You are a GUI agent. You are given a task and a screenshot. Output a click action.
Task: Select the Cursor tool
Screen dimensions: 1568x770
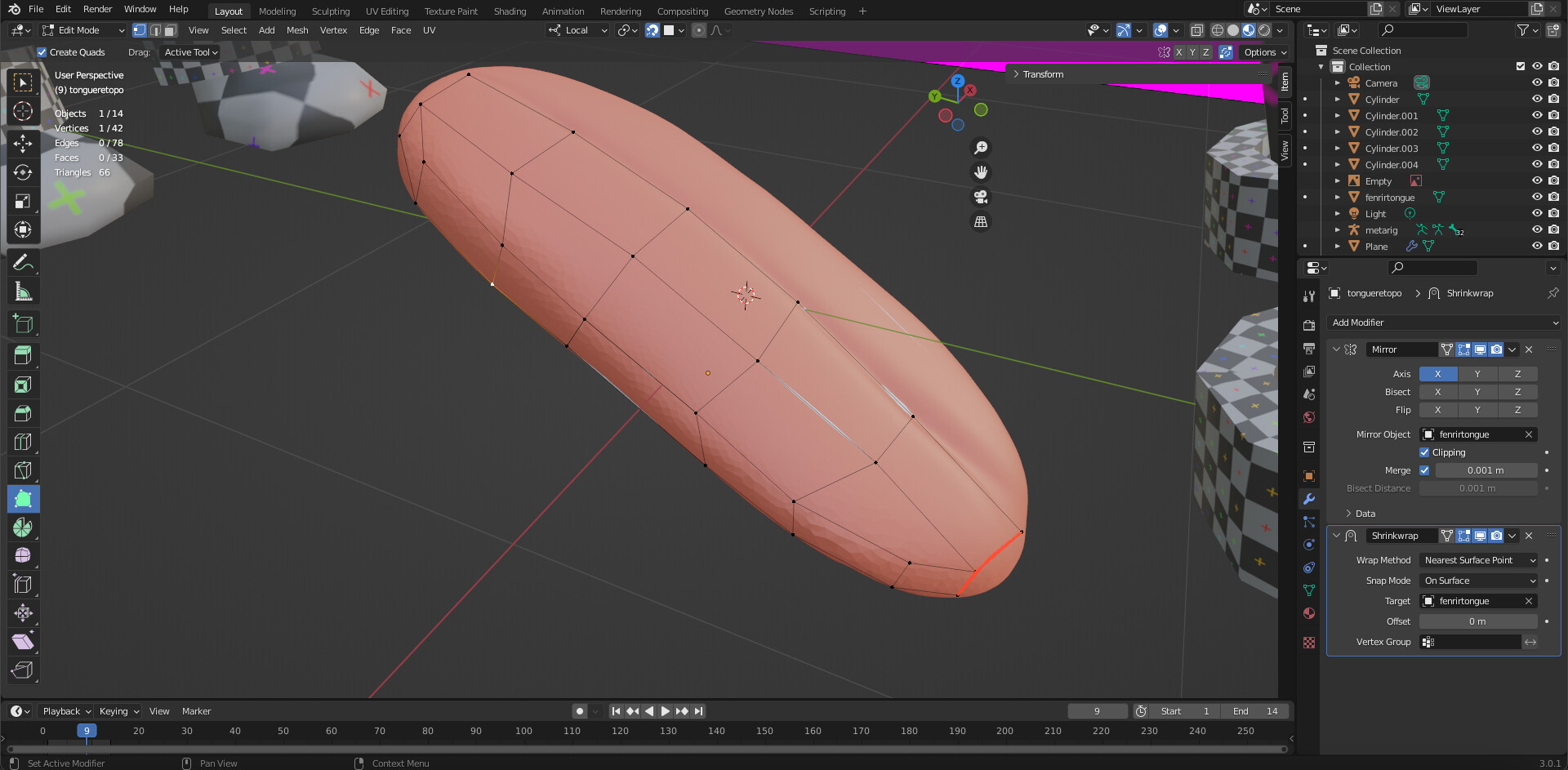point(23,112)
